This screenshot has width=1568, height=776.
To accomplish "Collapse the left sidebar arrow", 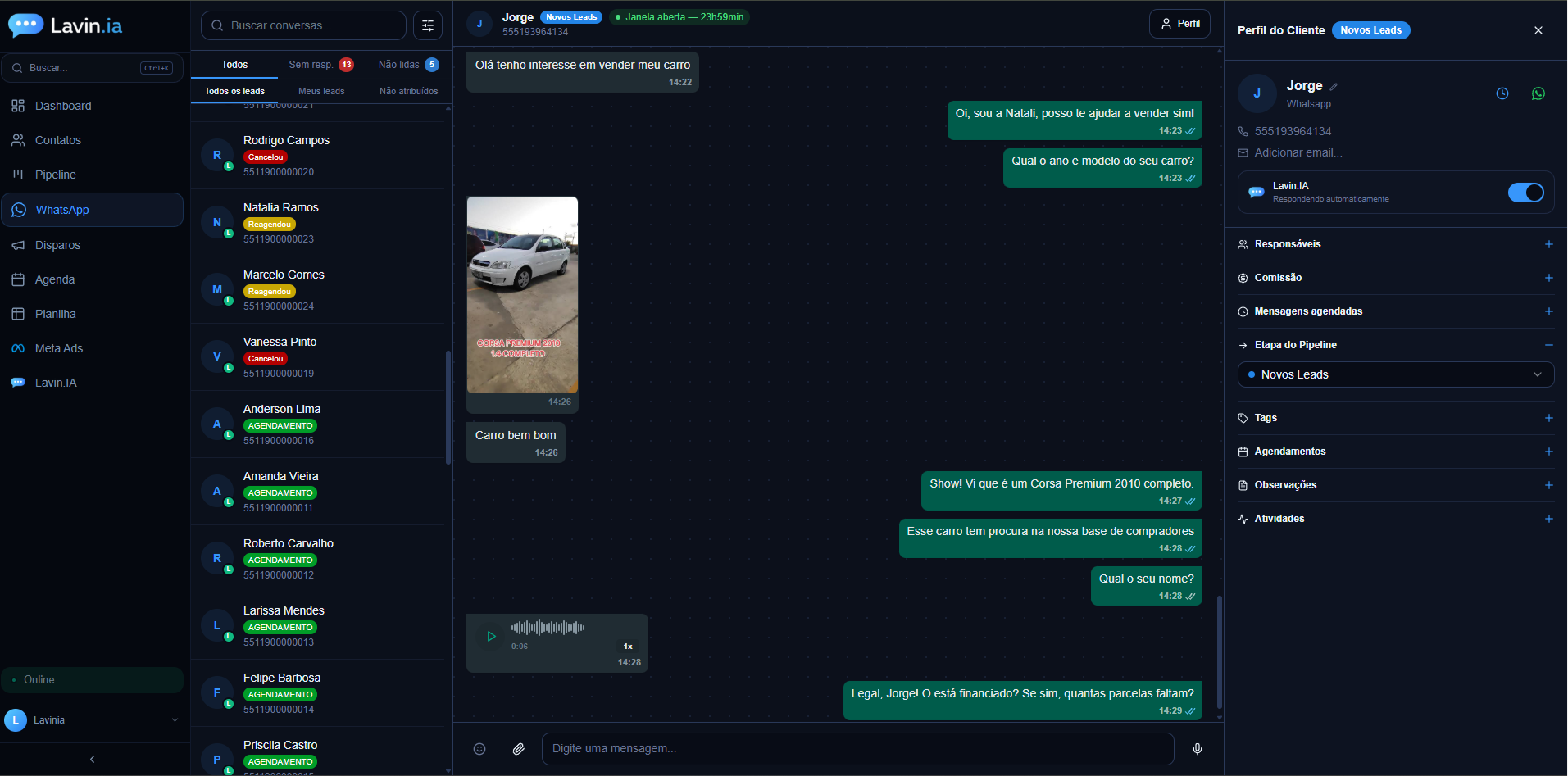I will (x=93, y=760).
